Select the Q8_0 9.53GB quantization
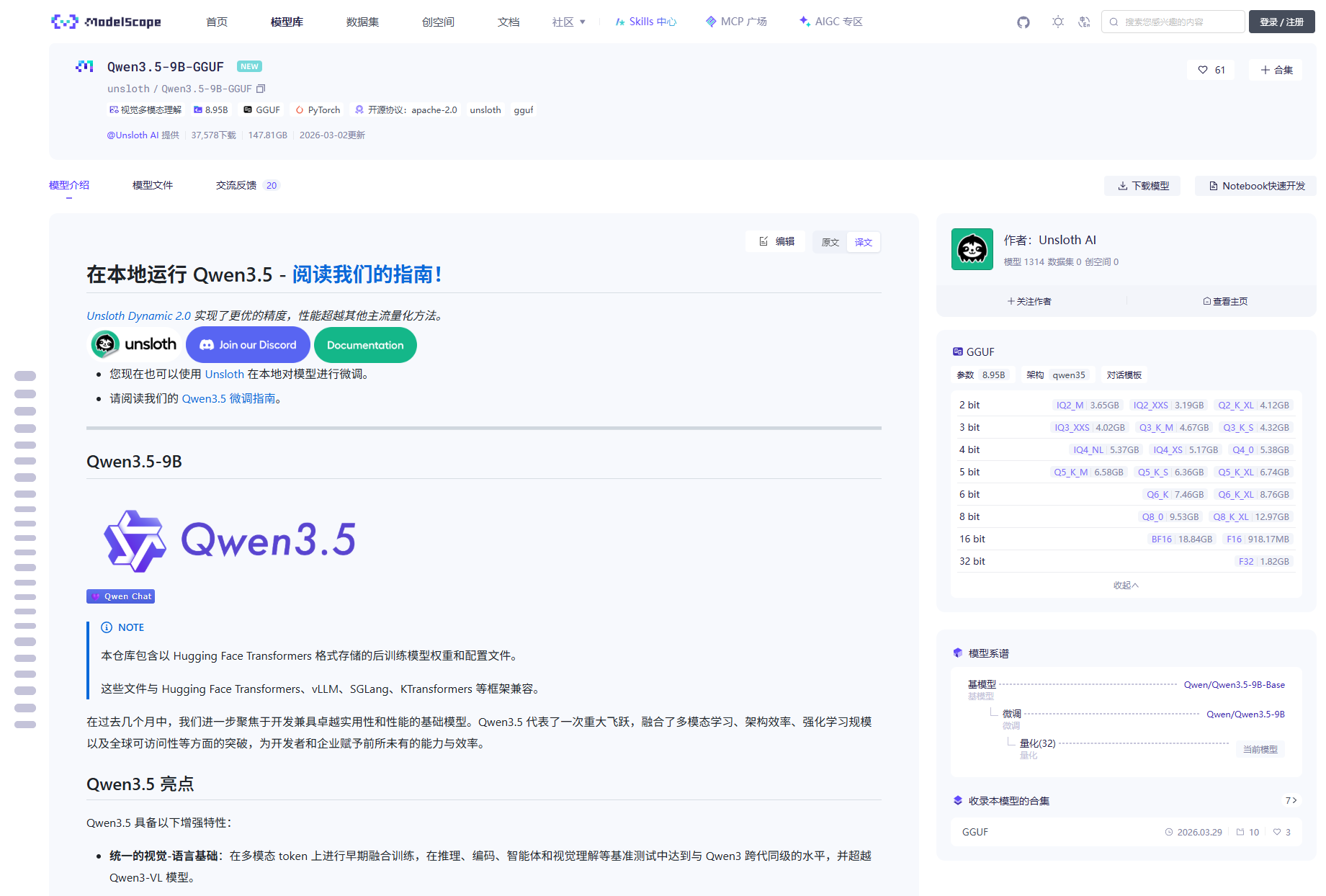Image resolution: width=1326 pixels, height=896 pixels. 1170,516
